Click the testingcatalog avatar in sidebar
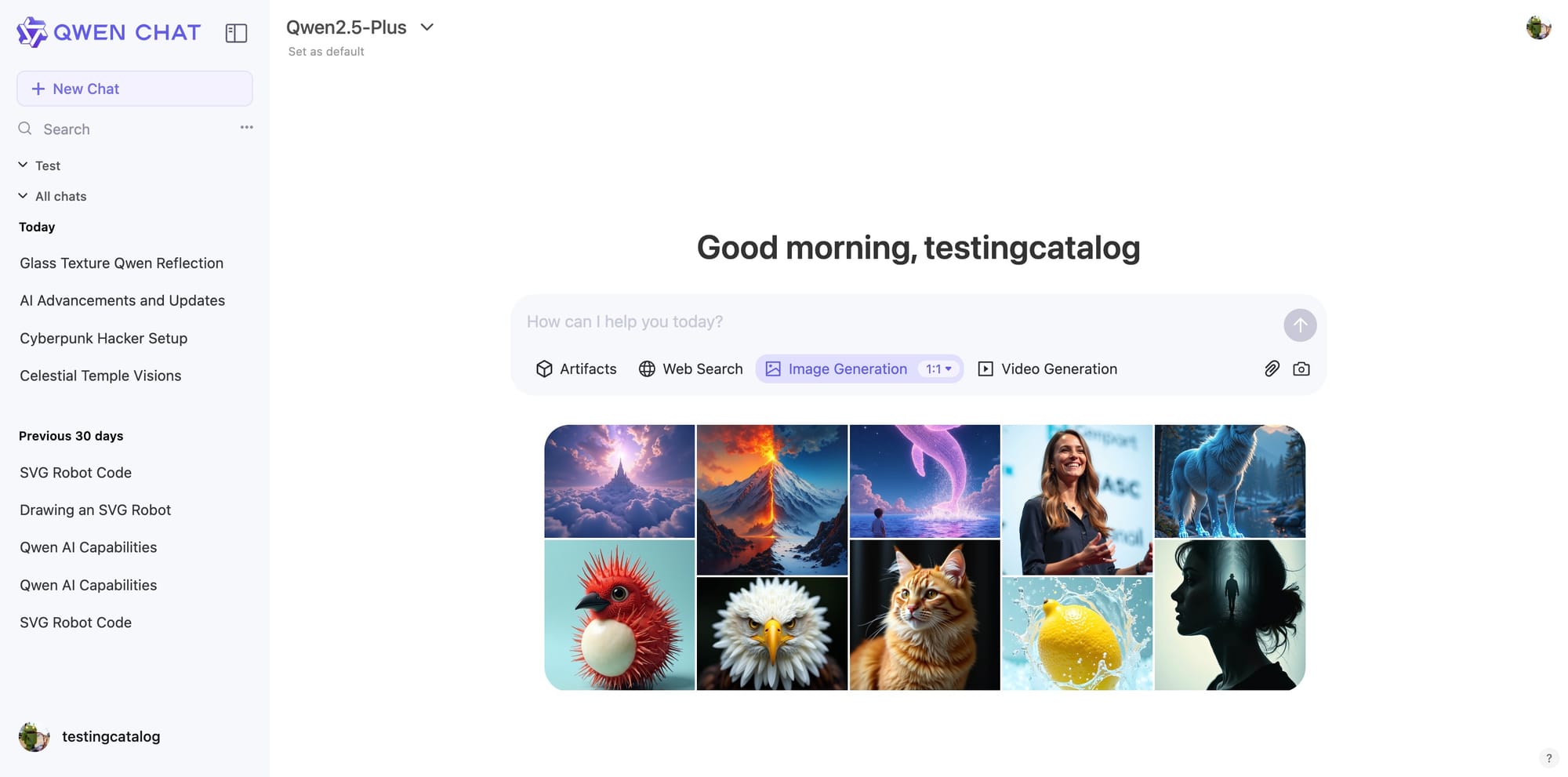Viewport: 1568px width, 777px height. 34,737
